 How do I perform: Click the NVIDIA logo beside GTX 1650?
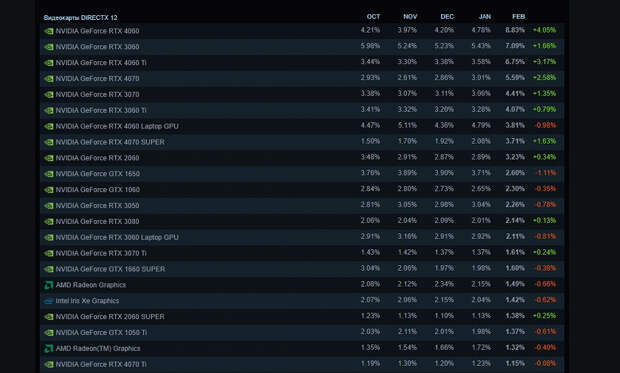point(49,174)
